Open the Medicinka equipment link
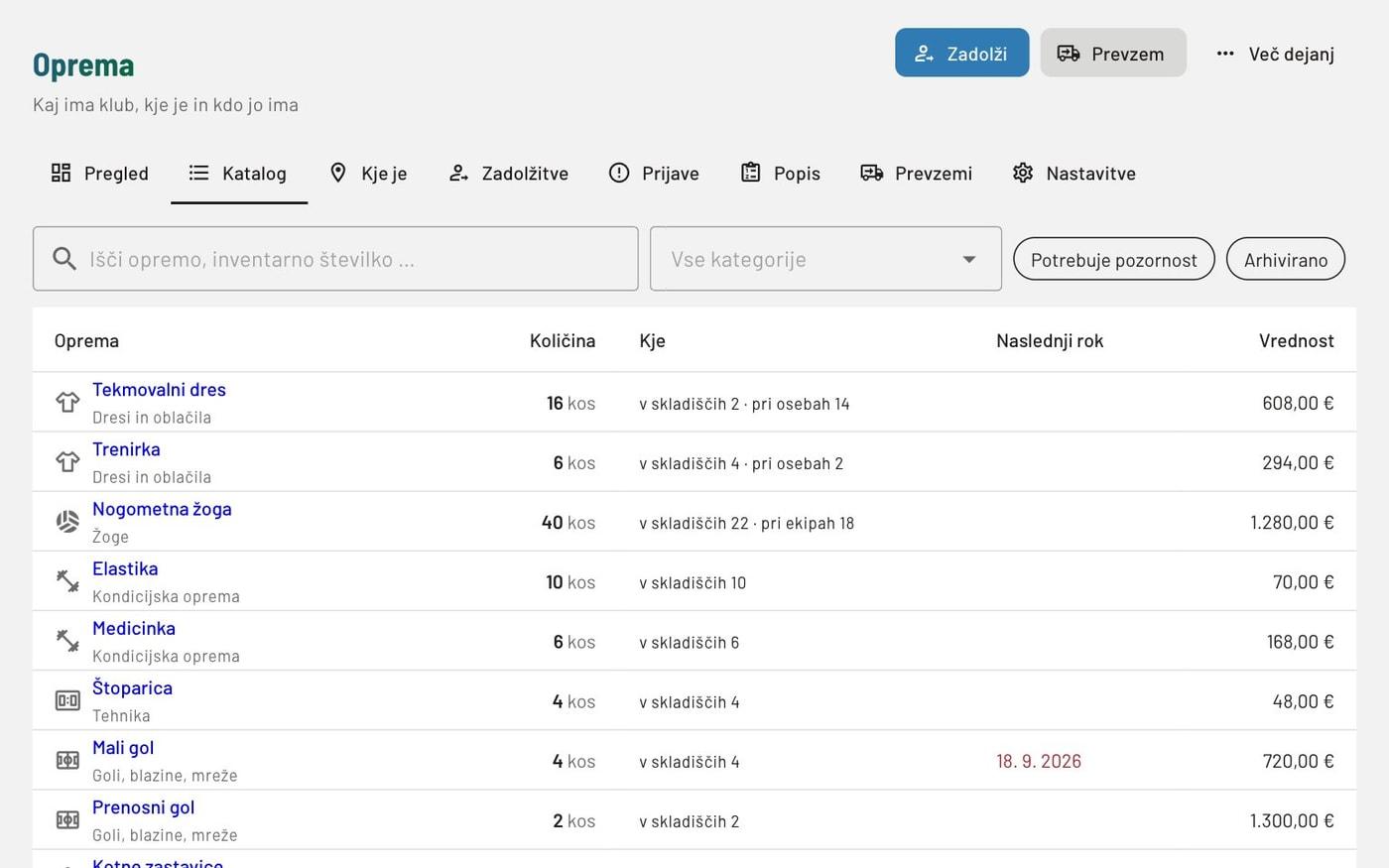The width and height of the screenshot is (1389, 868). tap(134, 628)
